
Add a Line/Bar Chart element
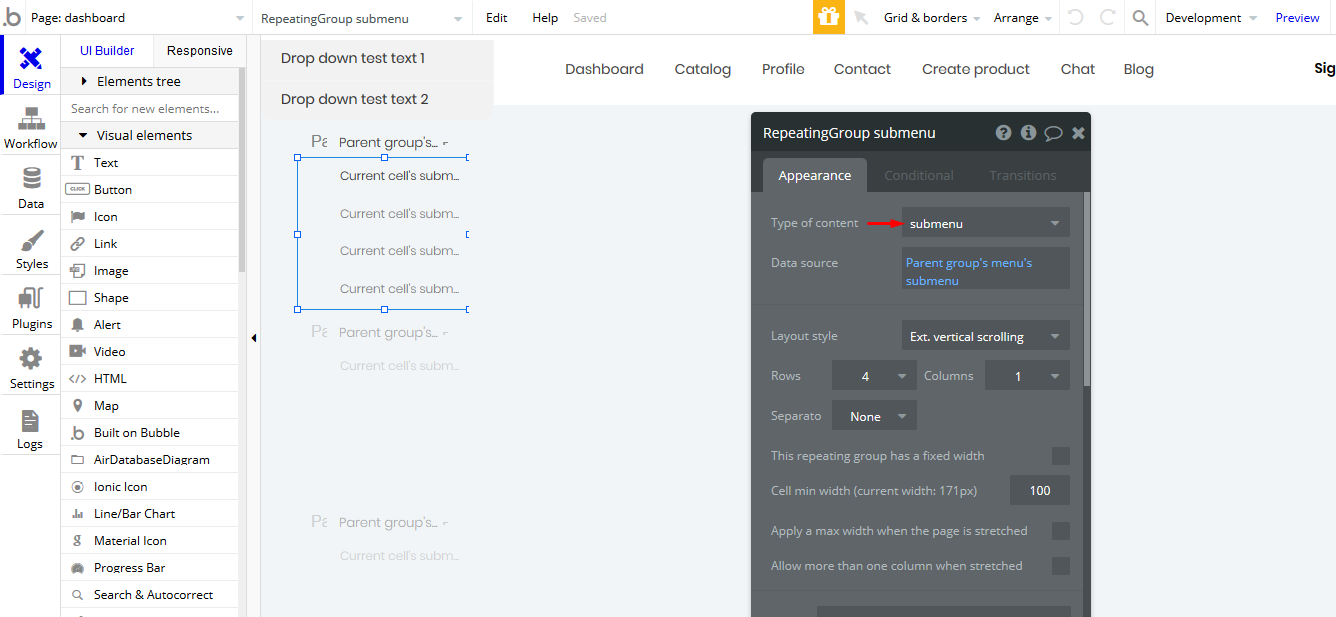pos(150,514)
